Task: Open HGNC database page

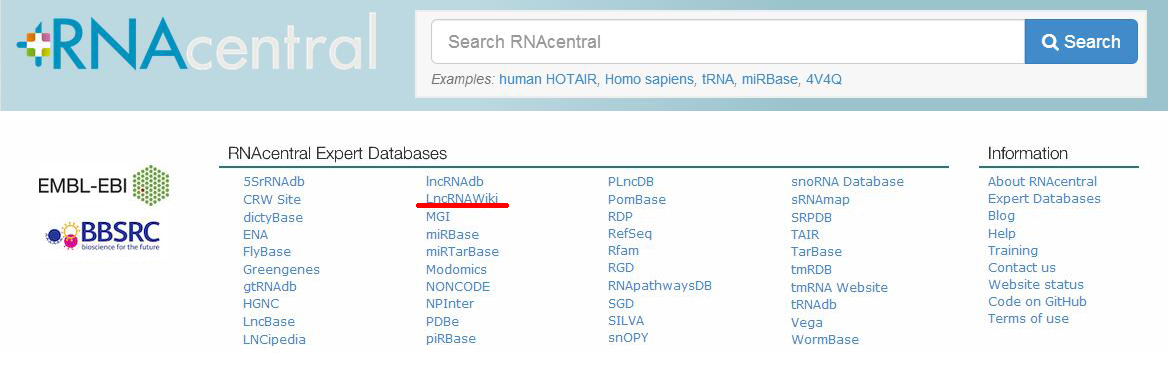Action: coord(261,303)
